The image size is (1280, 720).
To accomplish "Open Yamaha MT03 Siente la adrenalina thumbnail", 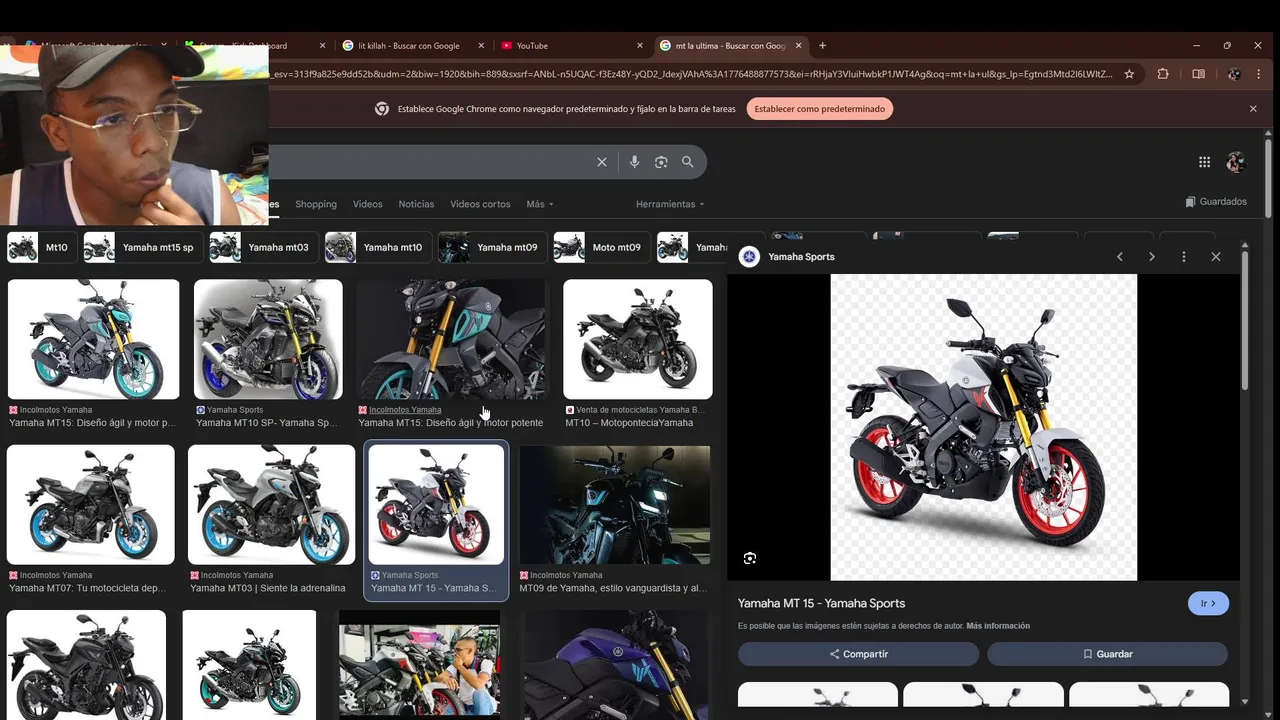I will click(x=271, y=505).
